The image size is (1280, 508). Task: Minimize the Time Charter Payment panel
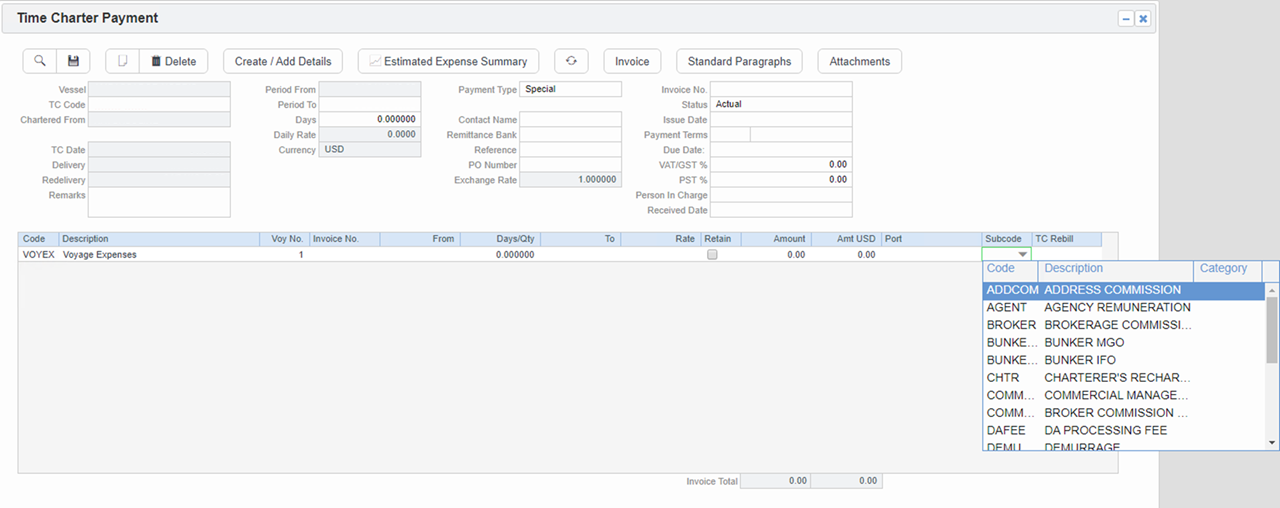1126,18
